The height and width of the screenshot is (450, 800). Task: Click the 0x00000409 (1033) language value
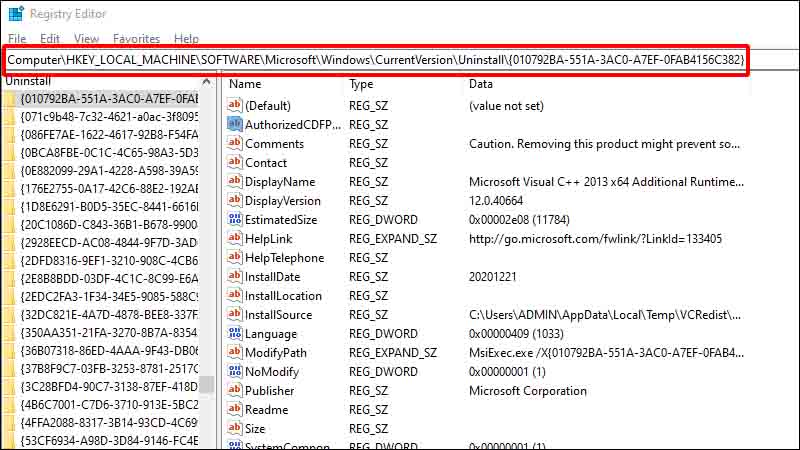[x=516, y=334]
